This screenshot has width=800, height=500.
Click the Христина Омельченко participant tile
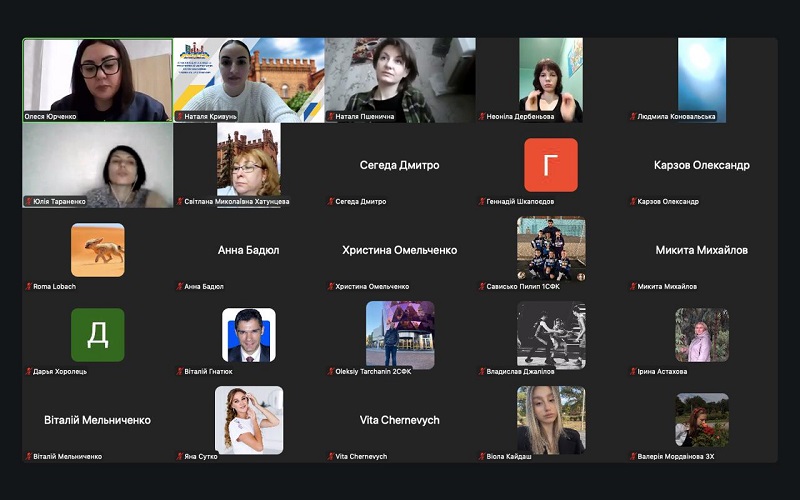[399, 250]
